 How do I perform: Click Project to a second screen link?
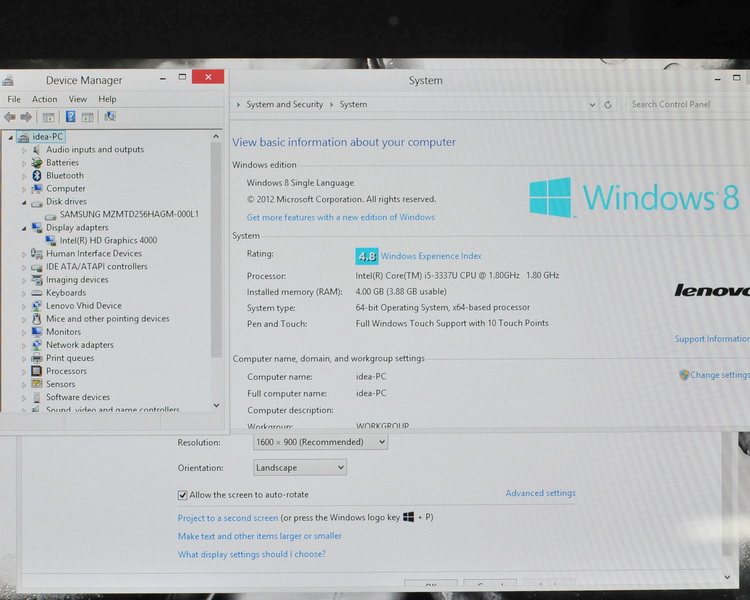(228, 518)
